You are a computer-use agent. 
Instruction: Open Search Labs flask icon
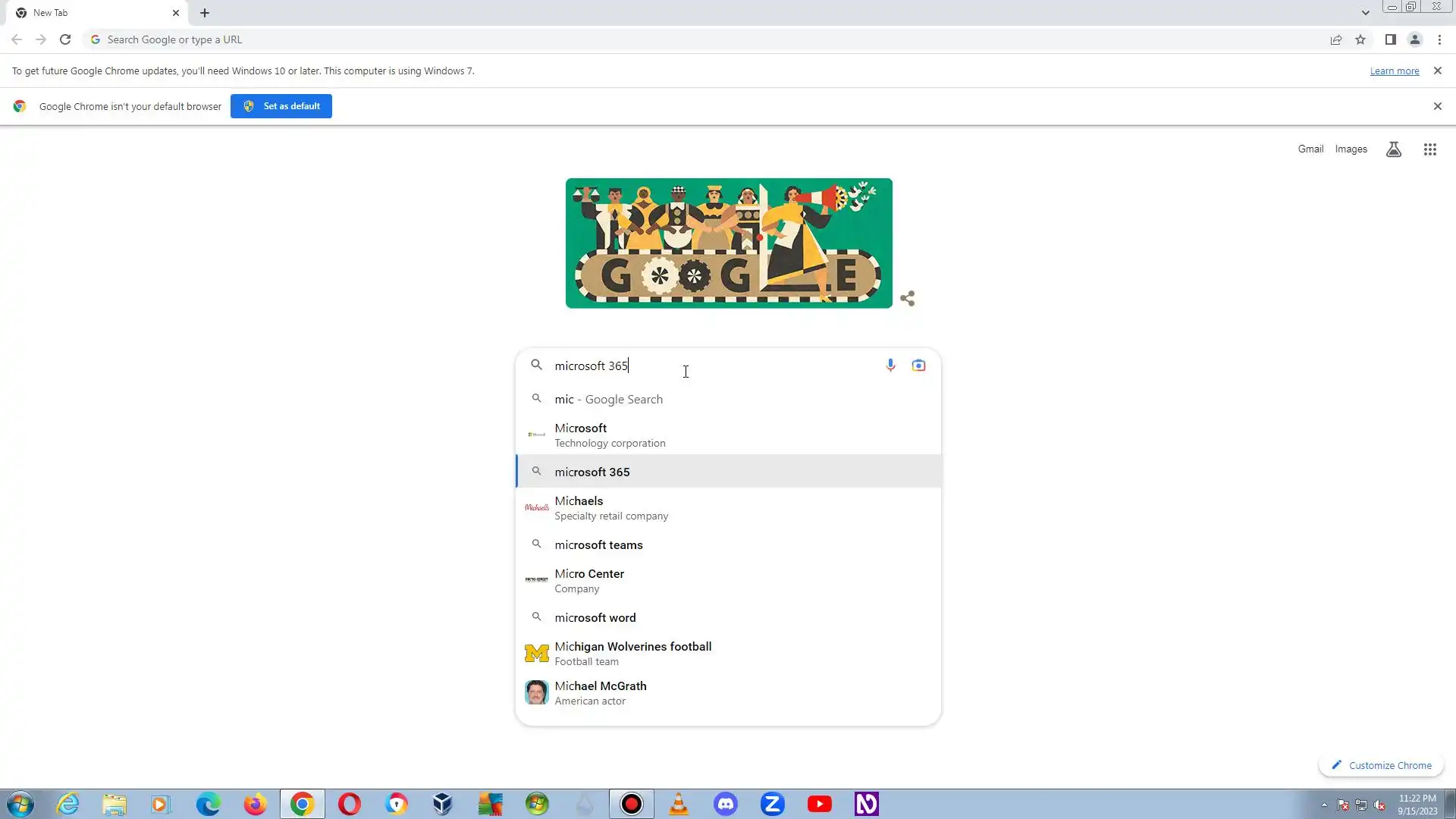click(1393, 149)
